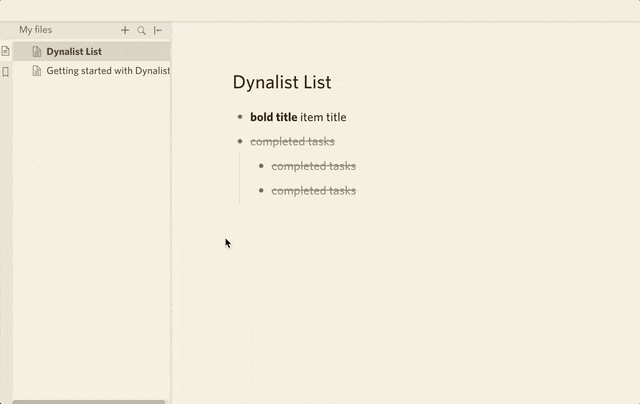This screenshot has height=404, width=640.
Task: Select the first nested completed tasks text
Action: pyautogui.click(x=313, y=166)
